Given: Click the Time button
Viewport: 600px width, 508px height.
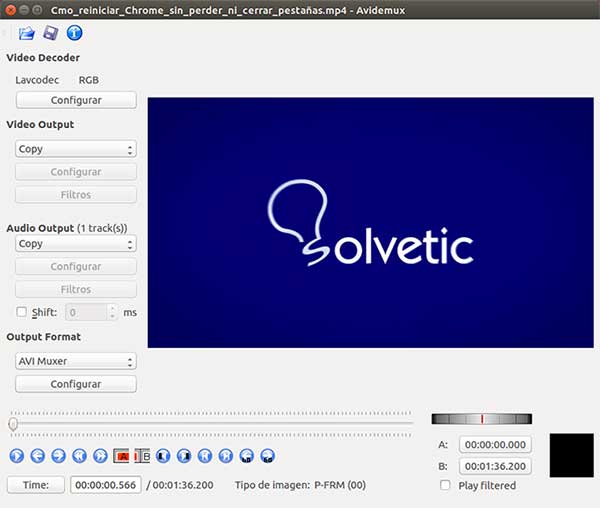Looking at the screenshot, I should coord(36,485).
